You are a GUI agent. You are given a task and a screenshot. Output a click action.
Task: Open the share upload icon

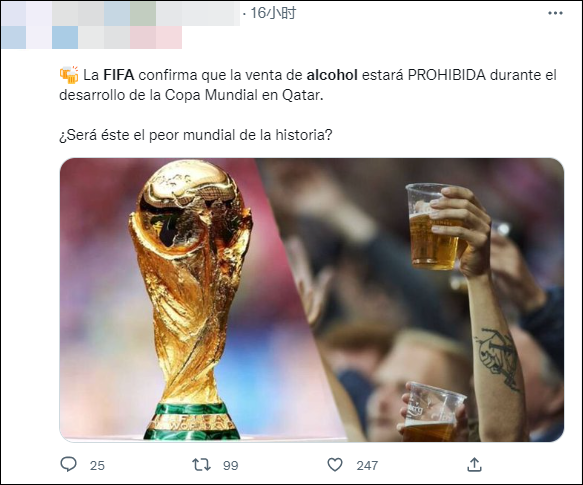pos(474,465)
